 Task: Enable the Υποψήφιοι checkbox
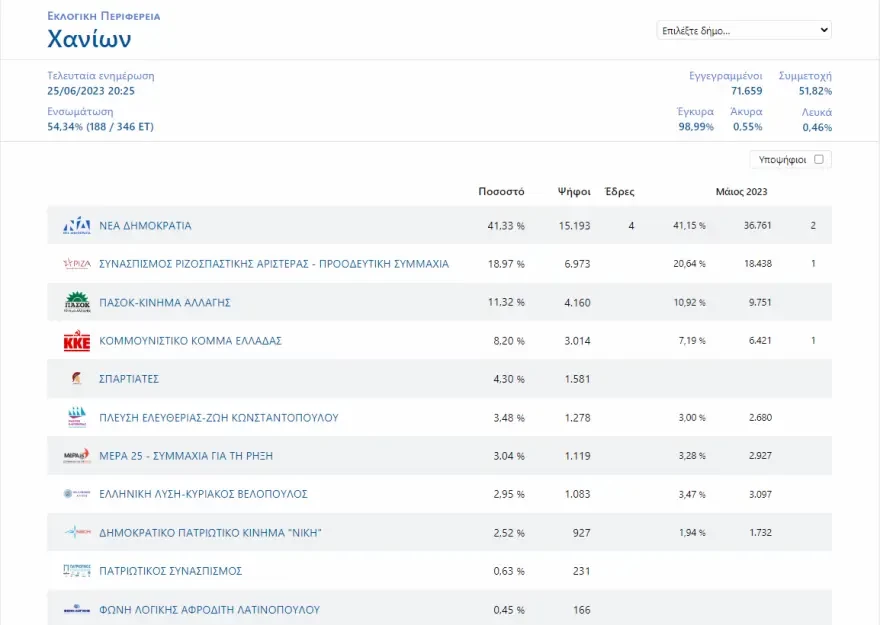click(819, 159)
